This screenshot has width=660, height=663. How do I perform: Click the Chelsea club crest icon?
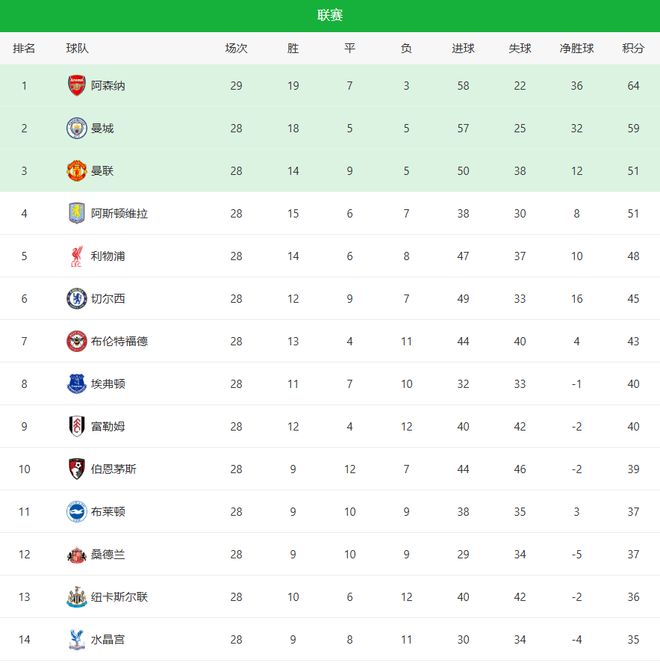click(76, 298)
